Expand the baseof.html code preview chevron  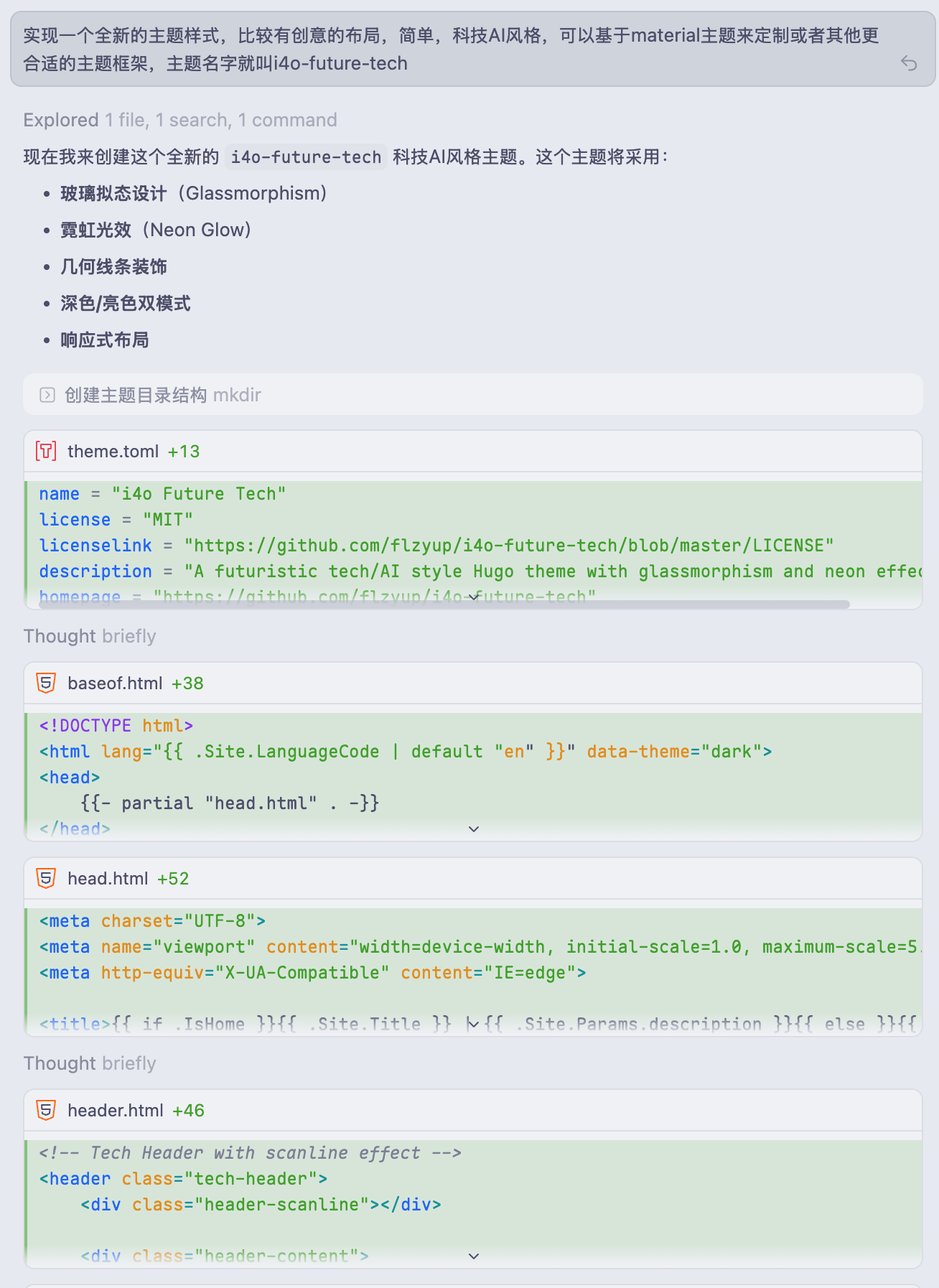474,829
